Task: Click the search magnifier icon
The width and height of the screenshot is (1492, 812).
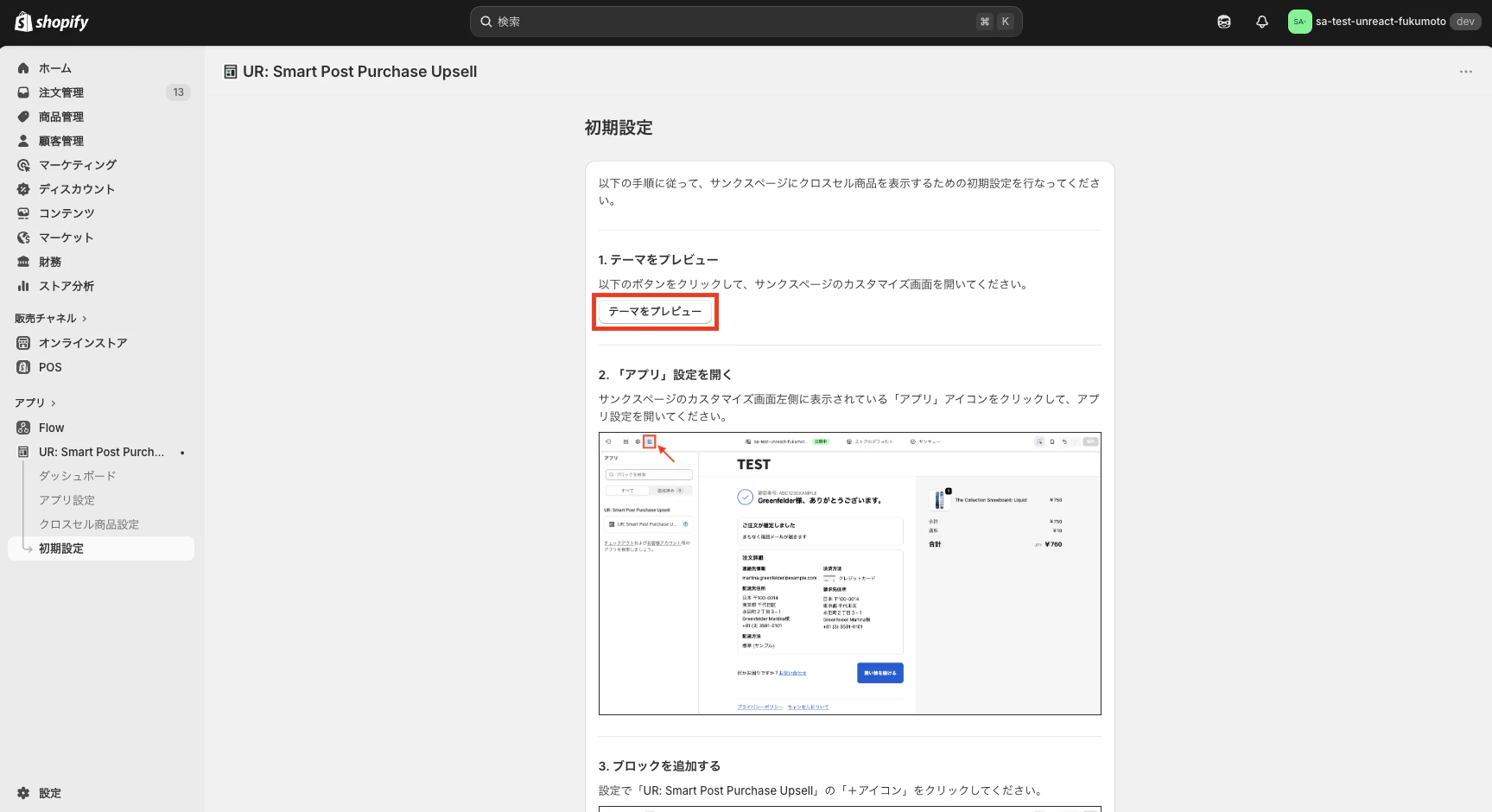Action: (486, 22)
